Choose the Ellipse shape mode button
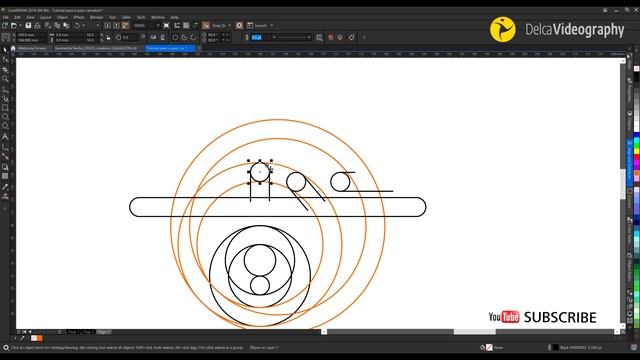Viewport: 640px width, 360px height. [175, 38]
